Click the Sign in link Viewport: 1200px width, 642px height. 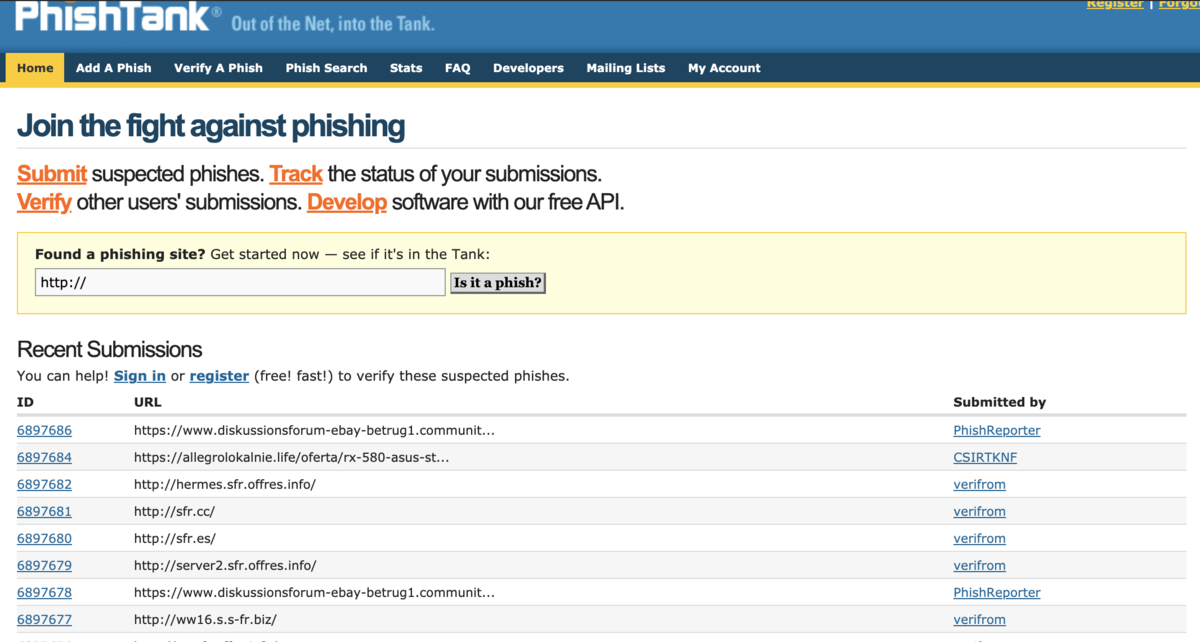[140, 376]
